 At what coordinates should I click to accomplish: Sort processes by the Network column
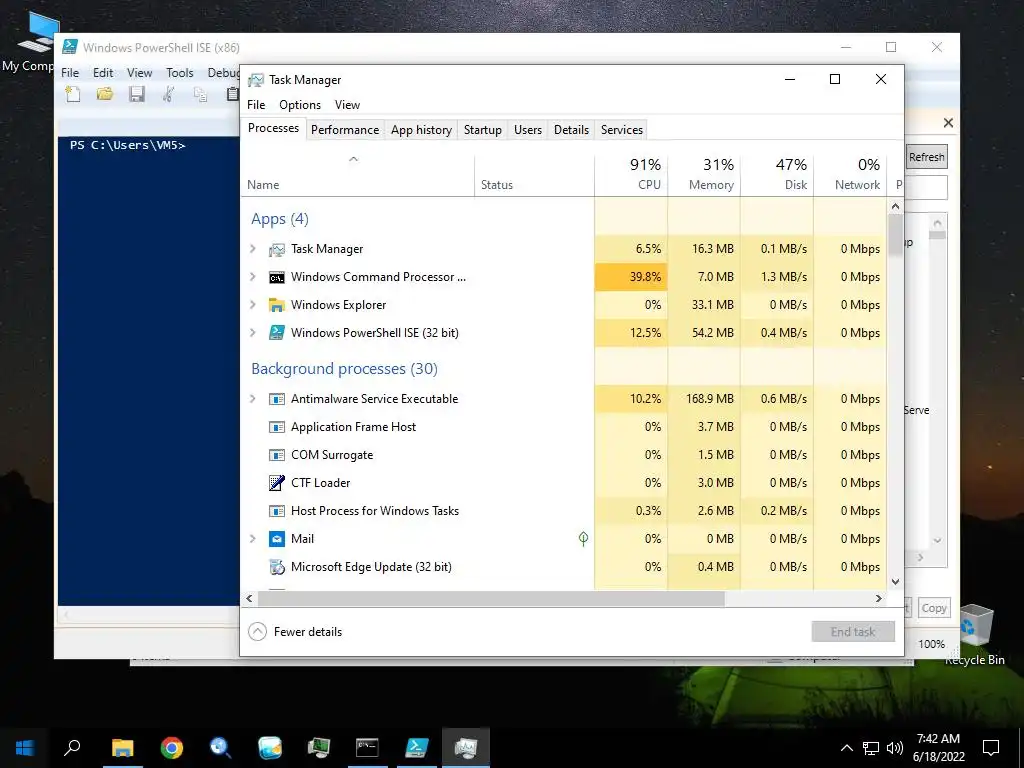[x=850, y=174]
